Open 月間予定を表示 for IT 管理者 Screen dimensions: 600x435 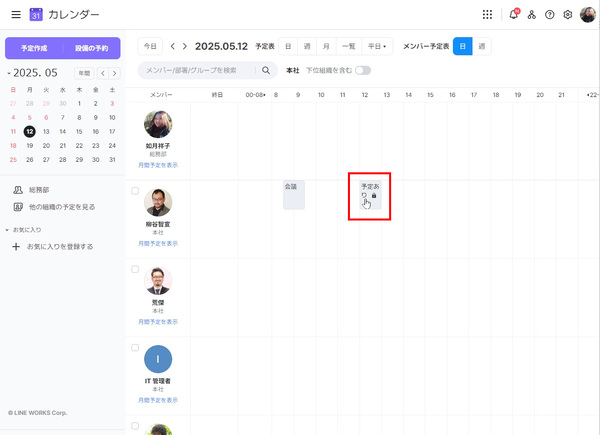[158, 400]
